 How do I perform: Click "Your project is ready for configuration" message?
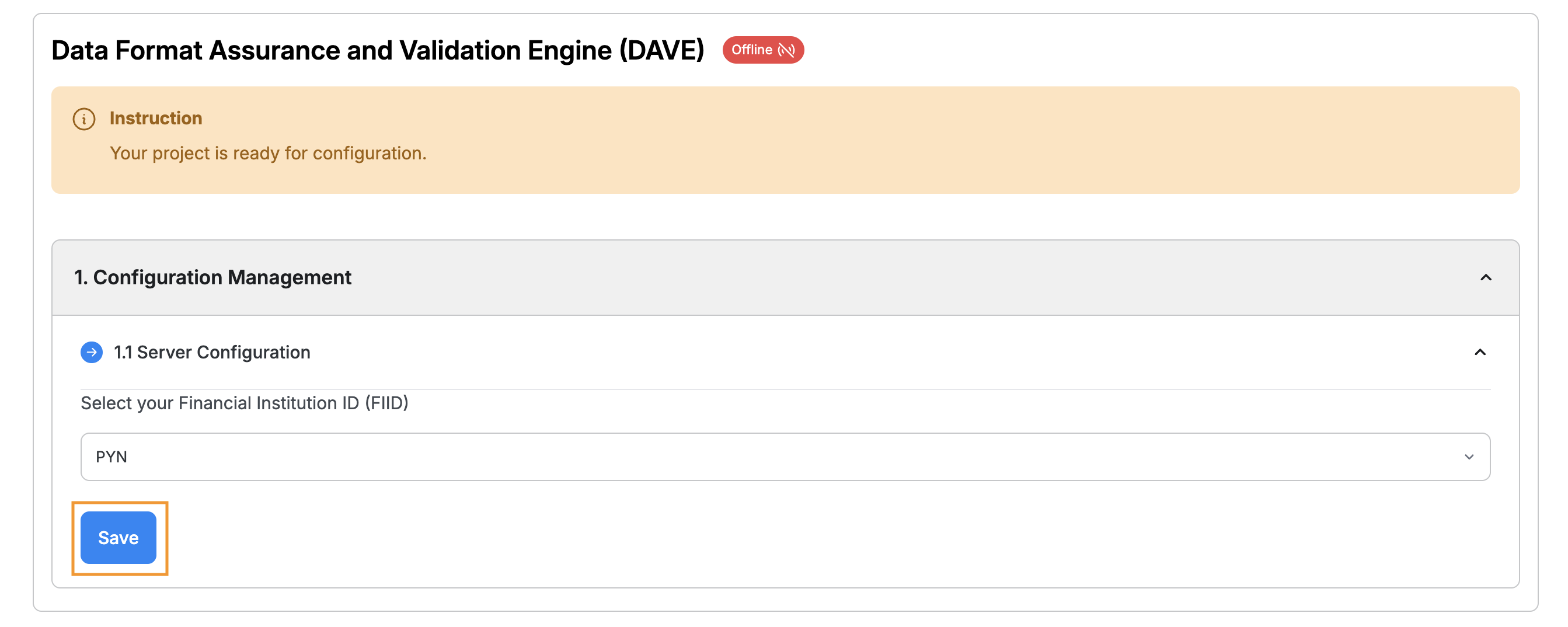(x=268, y=154)
